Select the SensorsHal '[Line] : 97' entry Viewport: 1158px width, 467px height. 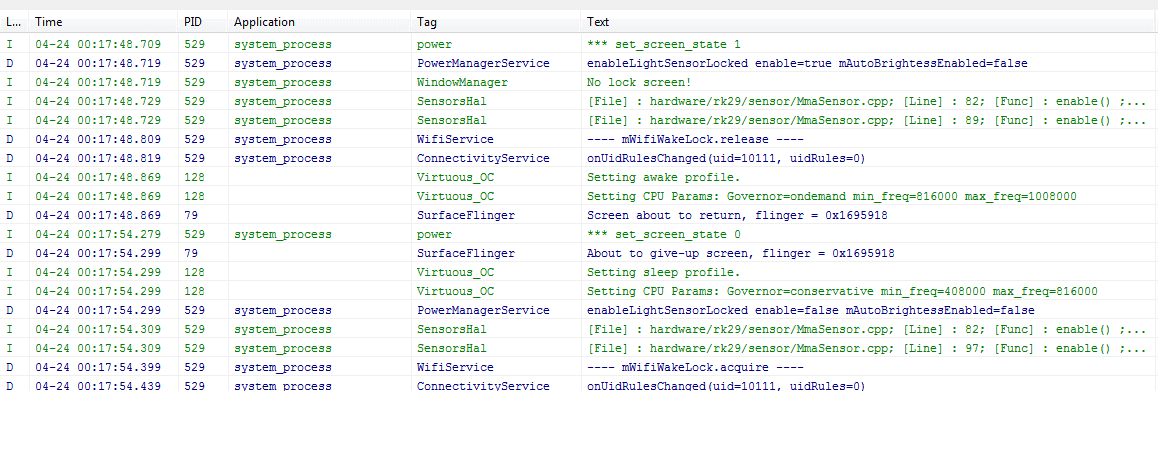(x=579, y=348)
